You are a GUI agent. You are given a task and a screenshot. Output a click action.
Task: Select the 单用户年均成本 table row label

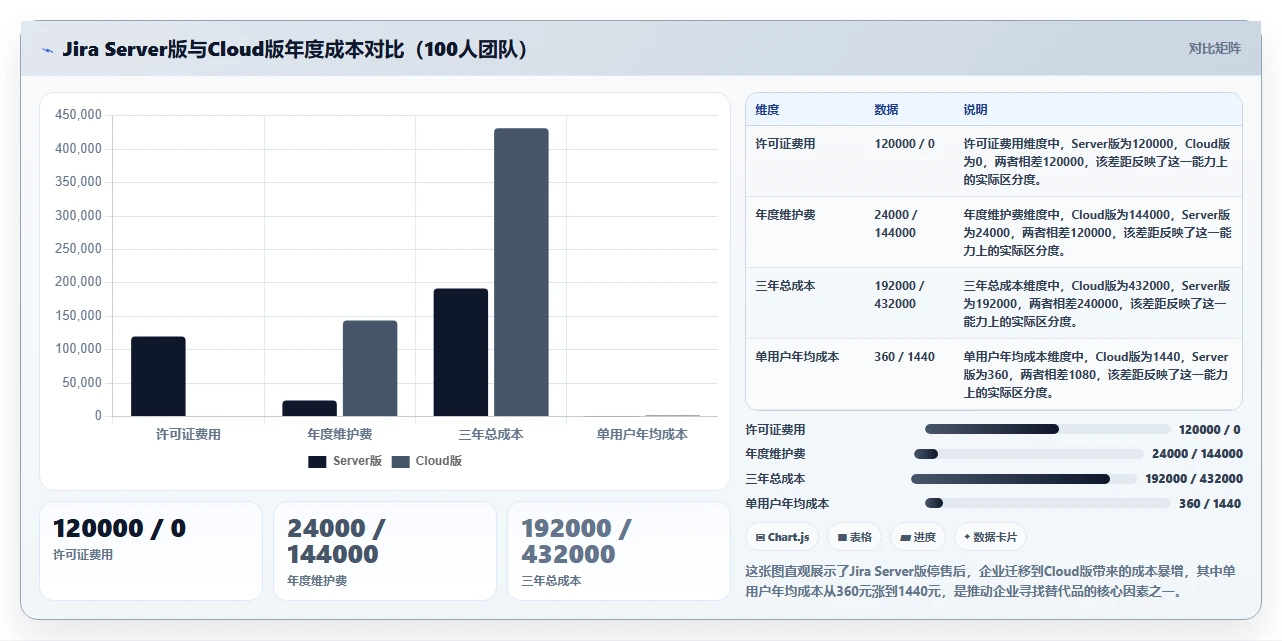(x=797, y=357)
